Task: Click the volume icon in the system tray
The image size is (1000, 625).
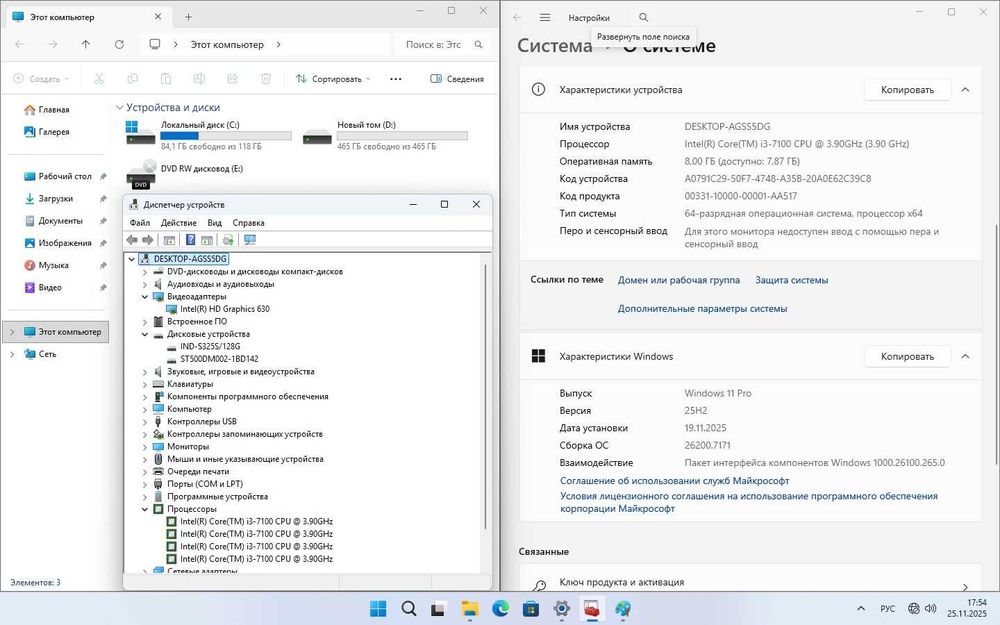Action: click(930, 608)
